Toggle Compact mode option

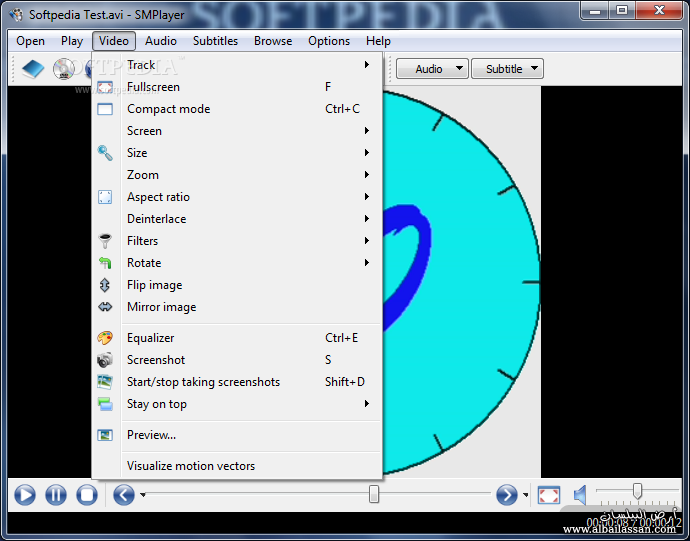[237, 109]
